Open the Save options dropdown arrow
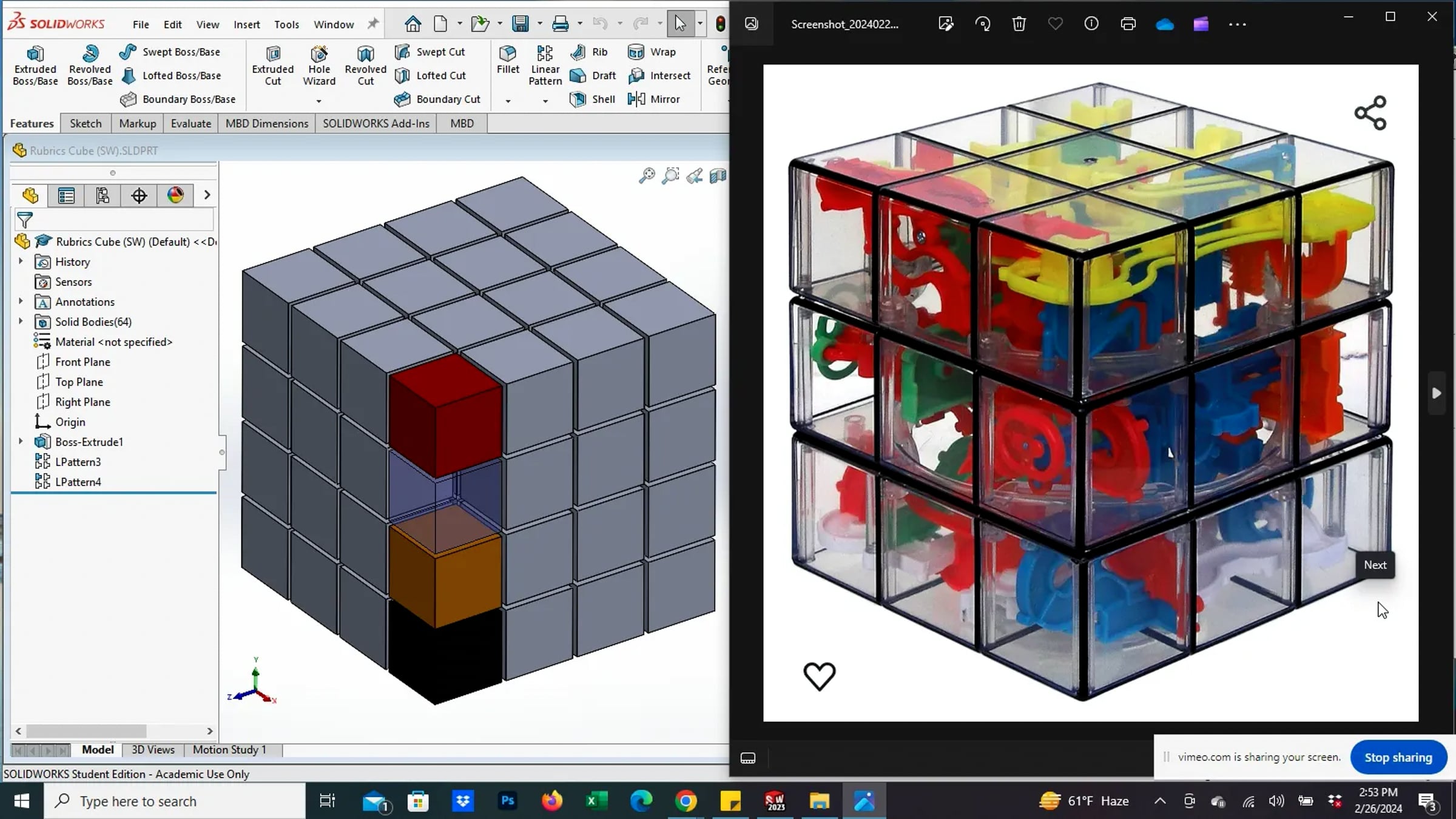Screen dimensions: 1456x819 pyautogui.click(x=540, y=24)
